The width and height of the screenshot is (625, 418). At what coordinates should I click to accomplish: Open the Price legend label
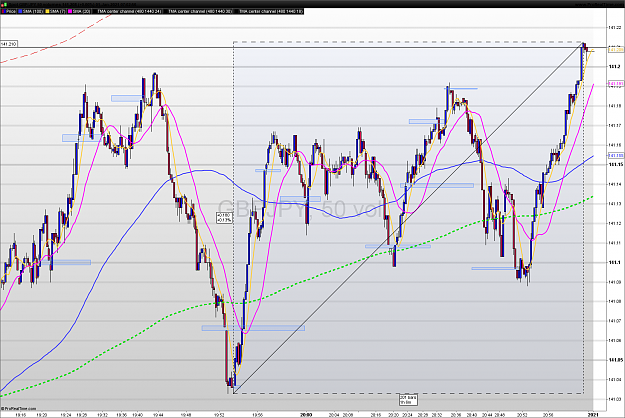click(11, 11)
